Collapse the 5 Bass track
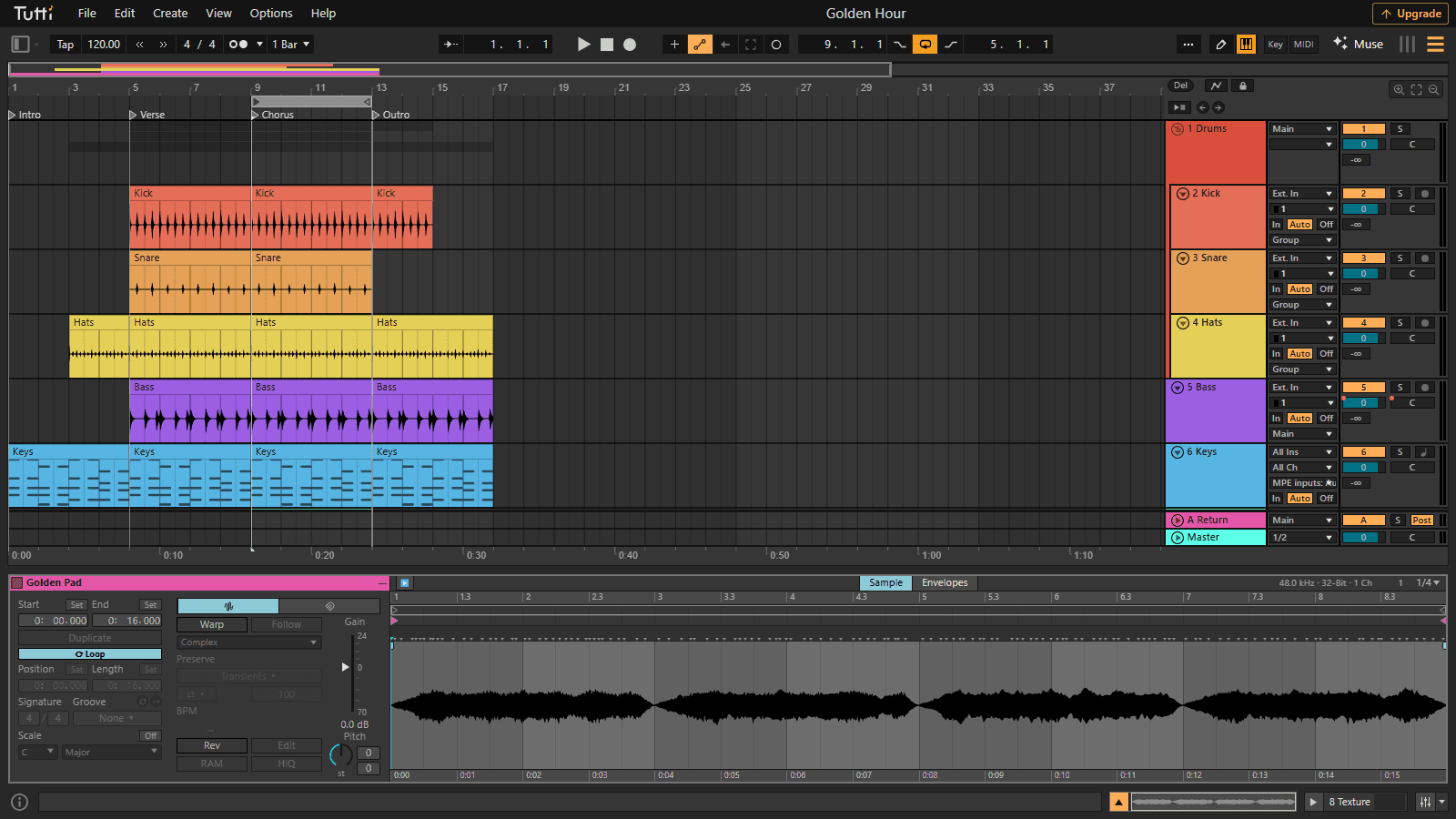 point(1178,388)
